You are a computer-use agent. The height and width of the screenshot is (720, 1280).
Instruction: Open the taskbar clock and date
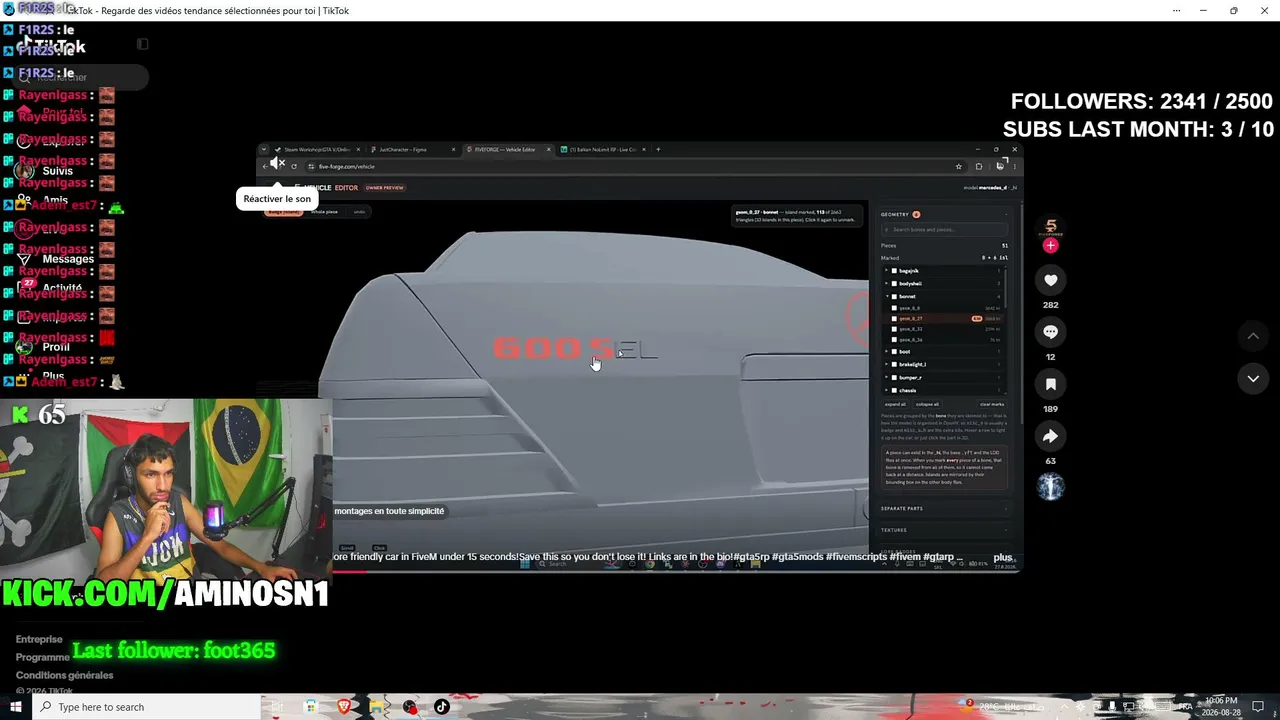tap(1221, 707)
